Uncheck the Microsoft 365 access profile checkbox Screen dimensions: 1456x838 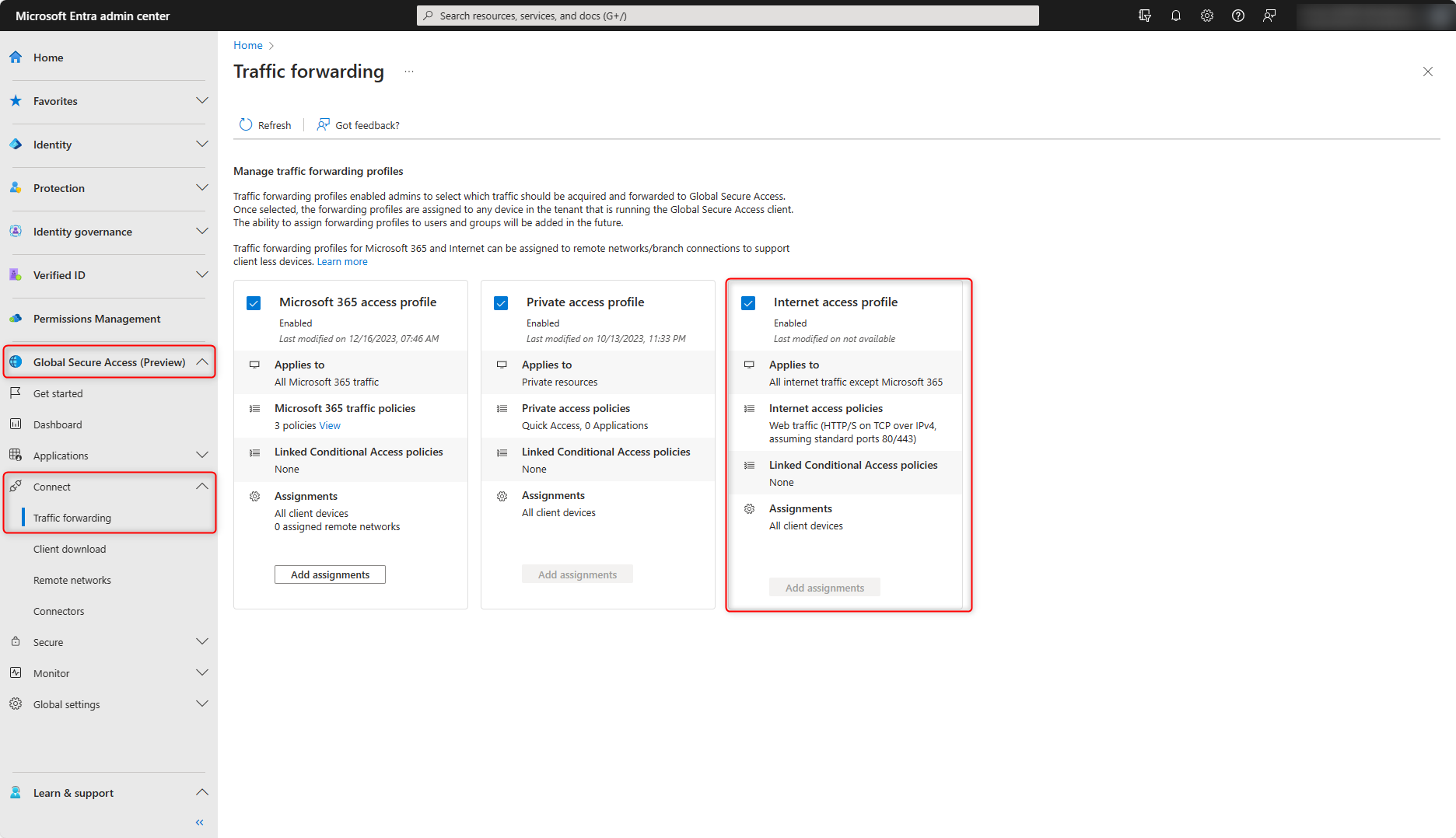254,302
